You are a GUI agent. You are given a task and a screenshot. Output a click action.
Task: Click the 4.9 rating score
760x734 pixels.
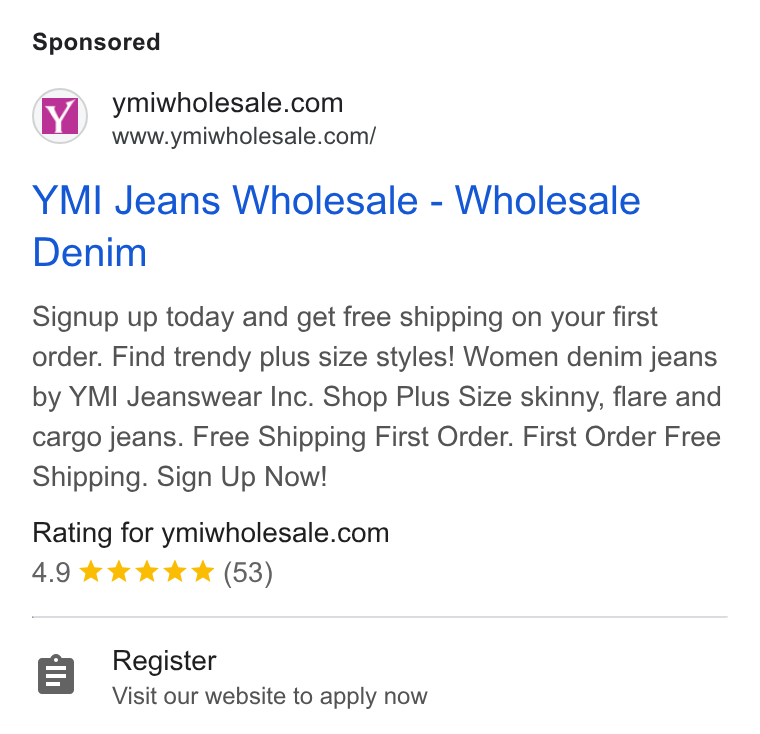tap(51, 573)
